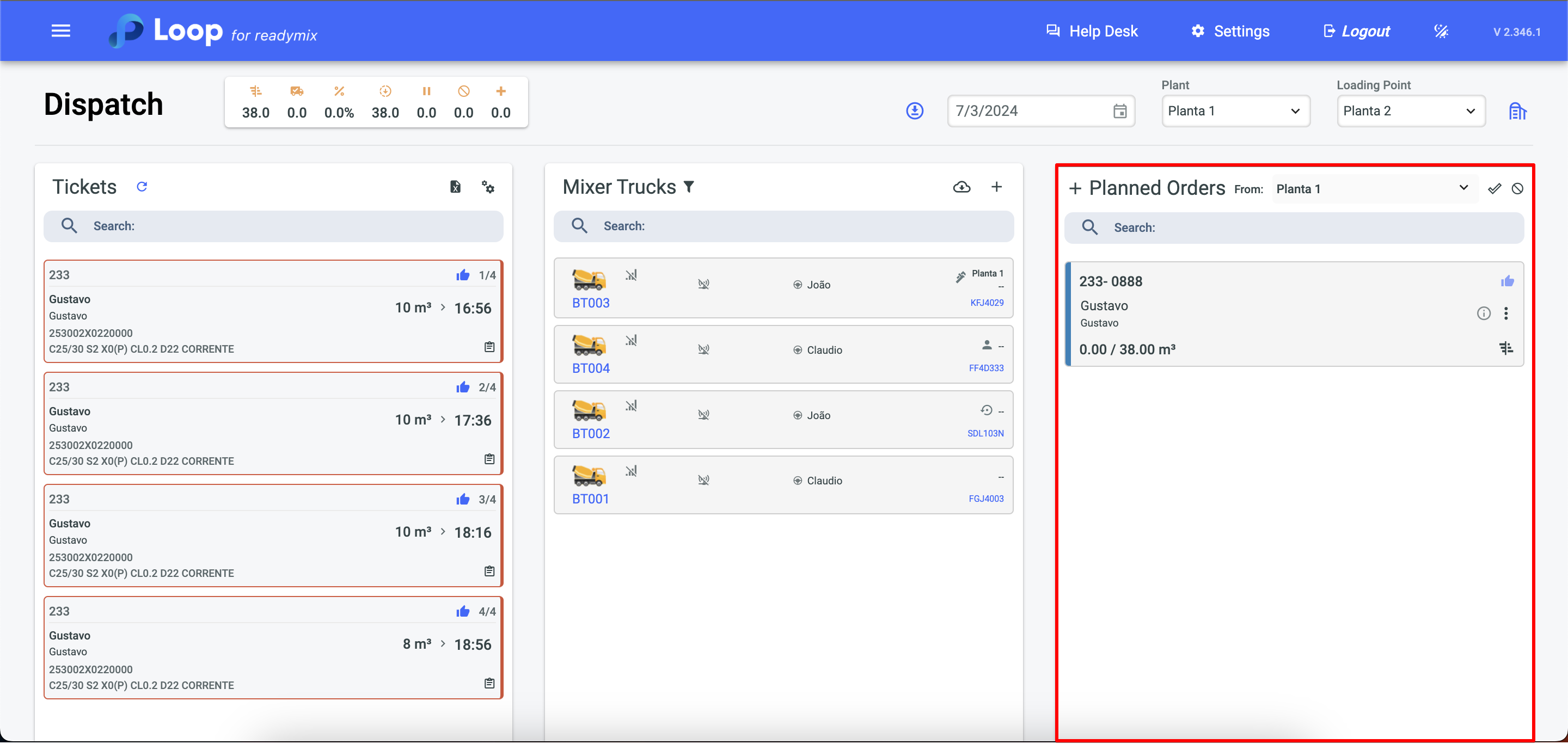Toggle thumbs-up on order 233-0888
Image resolution: width=1568 pixels, height=744 pixels.
pyautogui.click(x=1507, y=281)
